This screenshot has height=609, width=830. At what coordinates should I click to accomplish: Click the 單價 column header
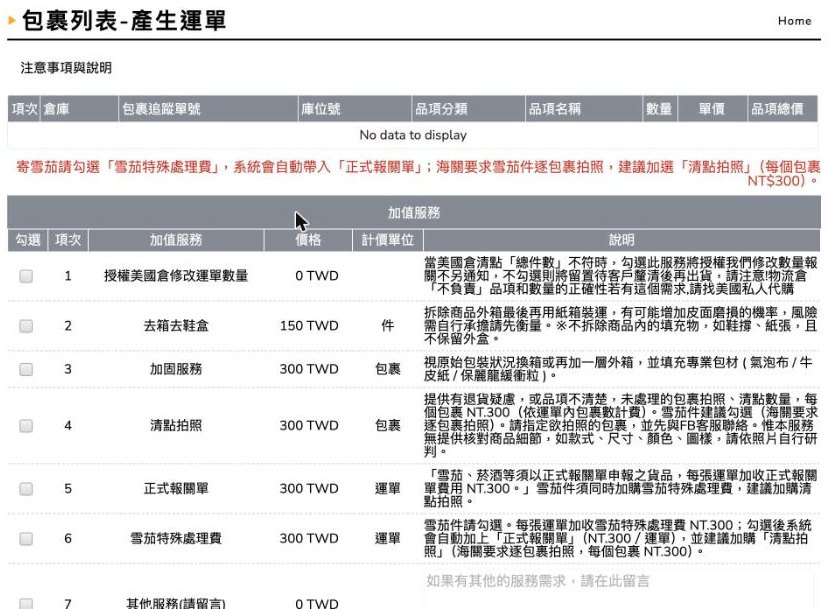point(712,109)
